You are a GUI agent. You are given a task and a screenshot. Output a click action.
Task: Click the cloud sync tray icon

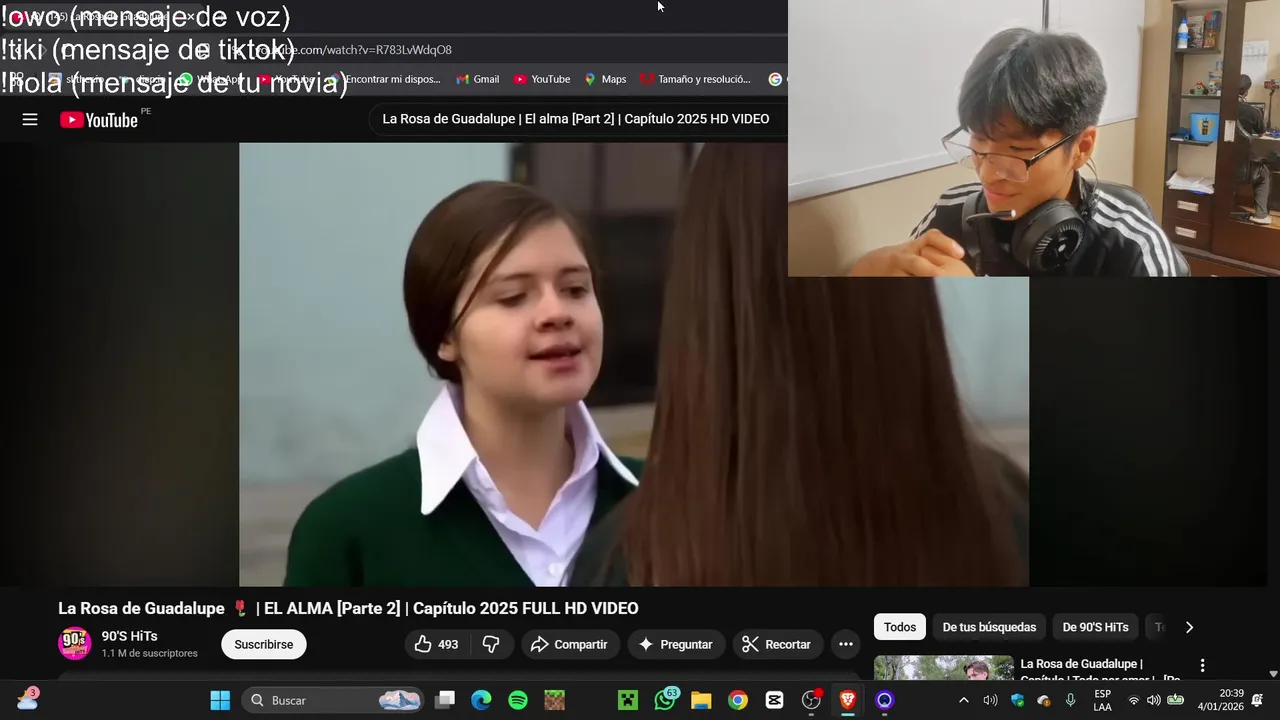click(1044, 700)
